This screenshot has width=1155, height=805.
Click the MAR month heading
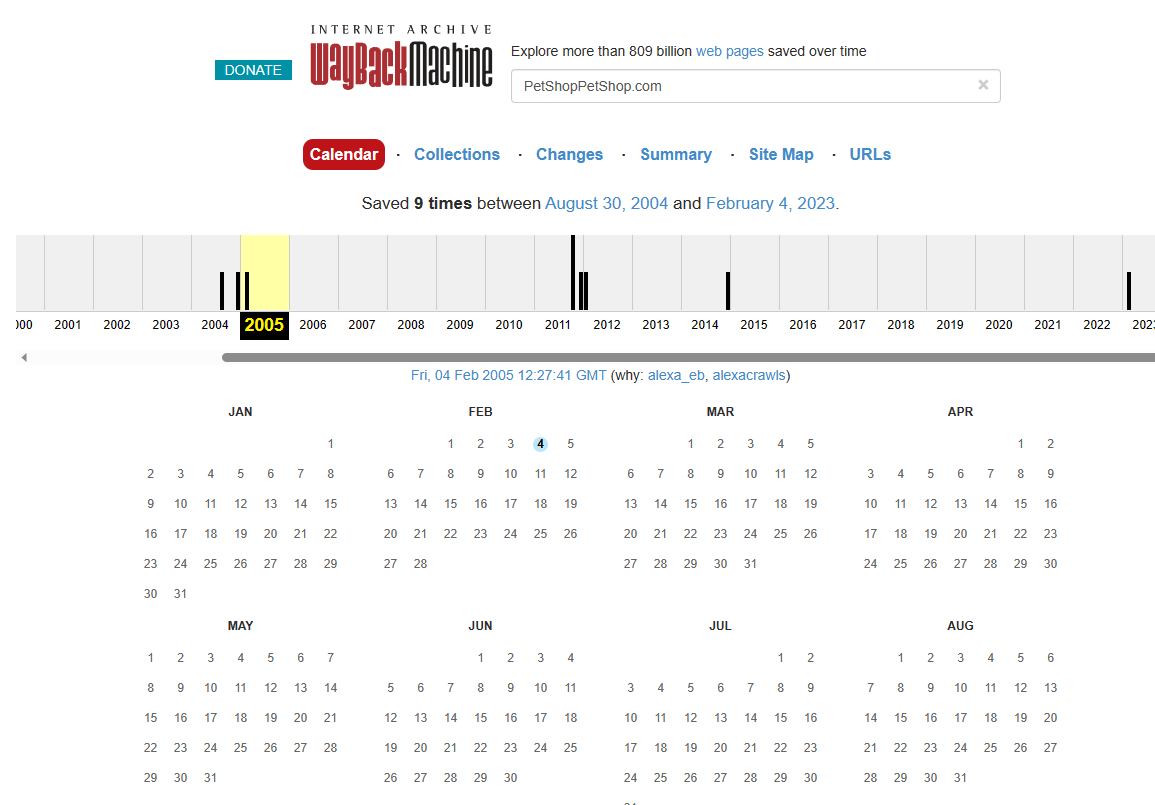(720, 412)
